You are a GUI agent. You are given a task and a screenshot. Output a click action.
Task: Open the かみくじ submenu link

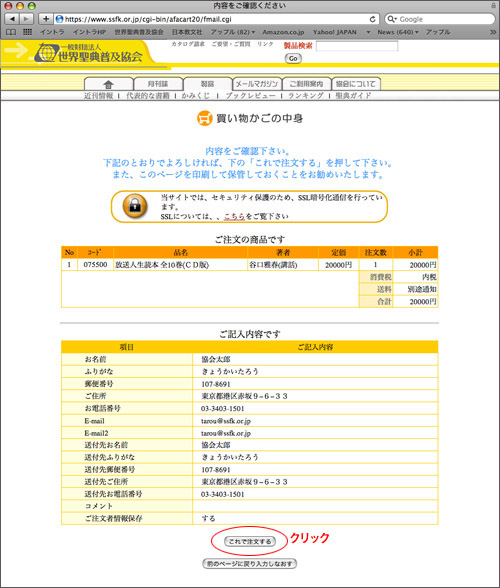pos(195,96)
